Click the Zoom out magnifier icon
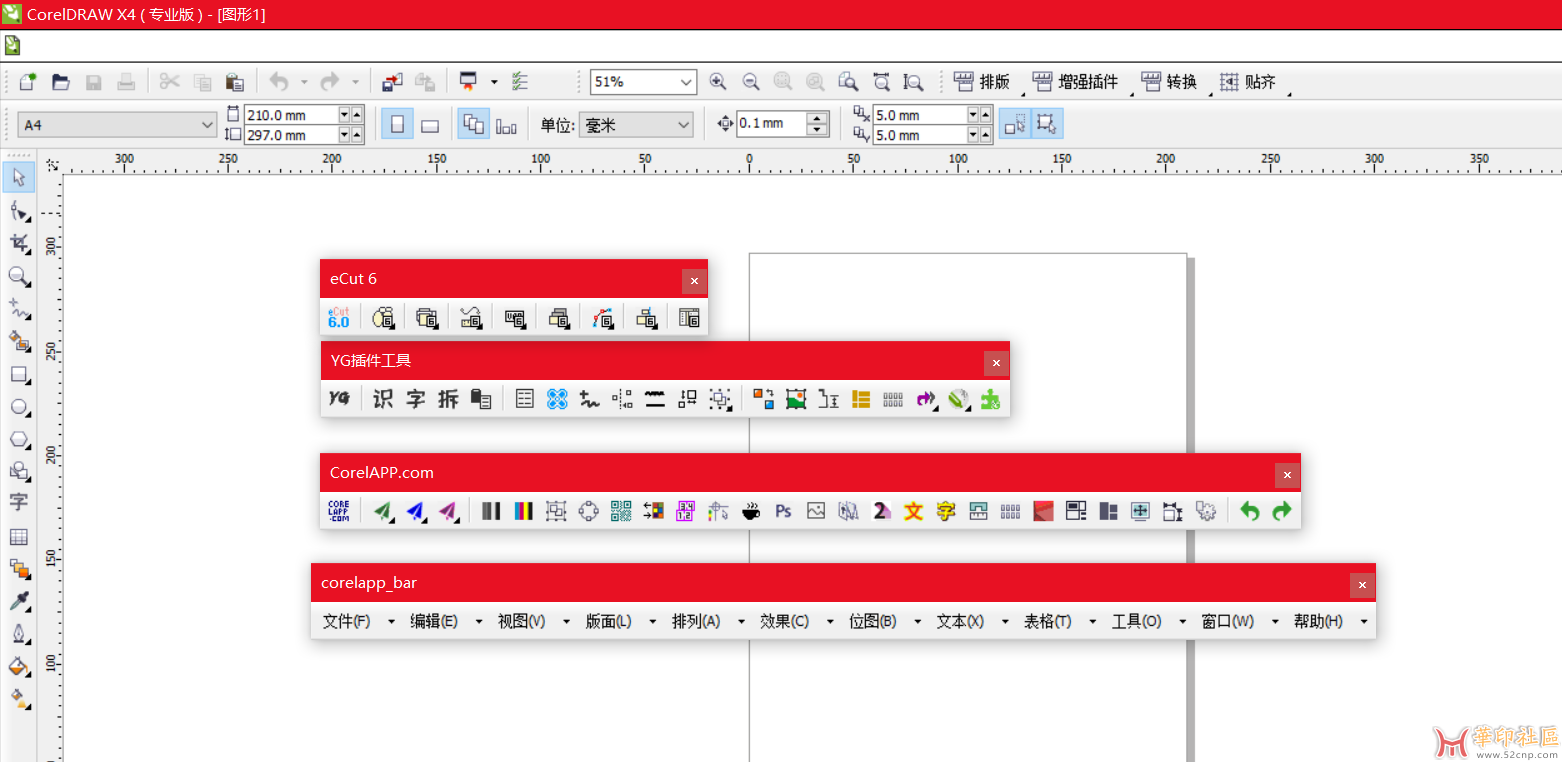 750,82
